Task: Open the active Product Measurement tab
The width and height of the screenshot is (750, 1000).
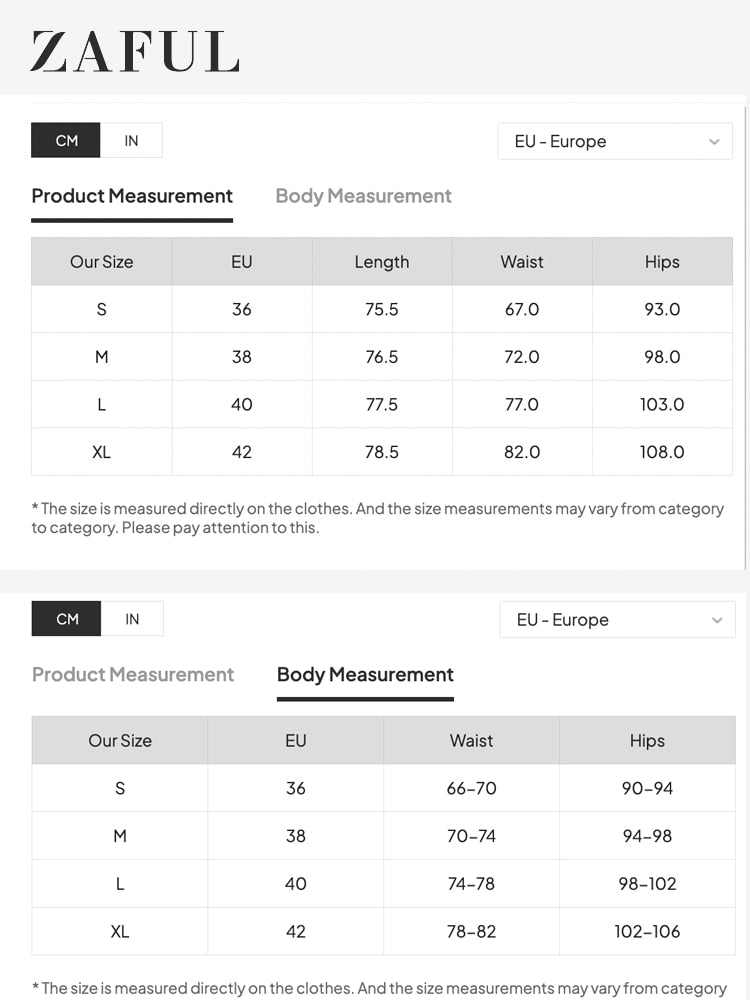Action: (132, 196)
